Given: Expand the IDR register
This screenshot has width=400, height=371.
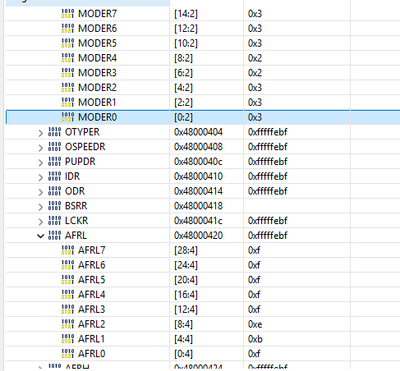Looking at the screenshot, I should point(41,177).
